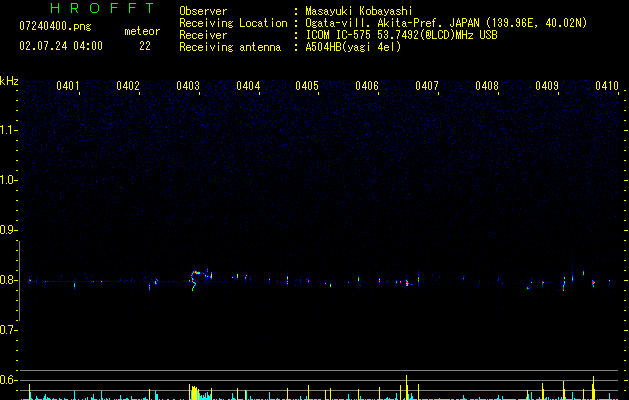The width and height of the screenshot is (629, 400).
Task: Click the 0.6 frequency axis label
Action: tap(8, 380)
